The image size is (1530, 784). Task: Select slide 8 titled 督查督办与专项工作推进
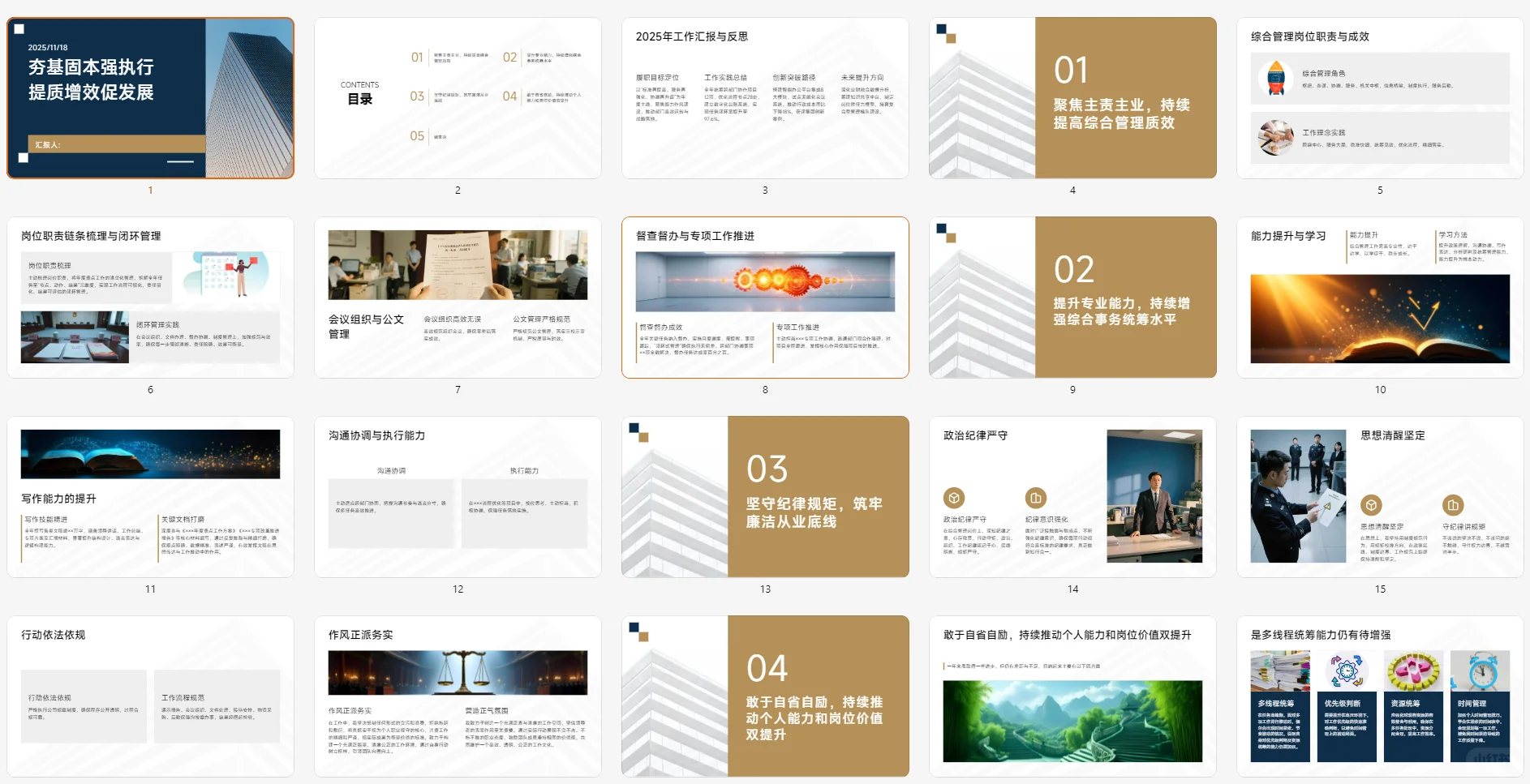(x=765, y=298)
